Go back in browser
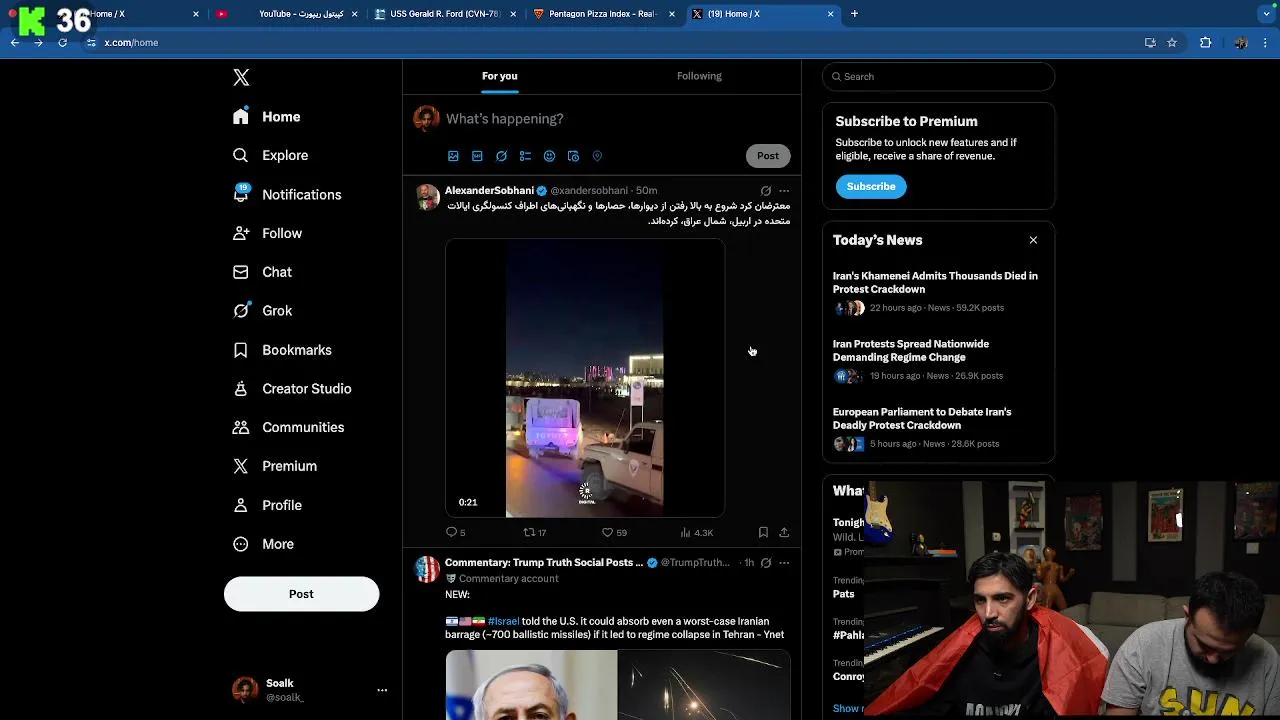 [15, 43]
